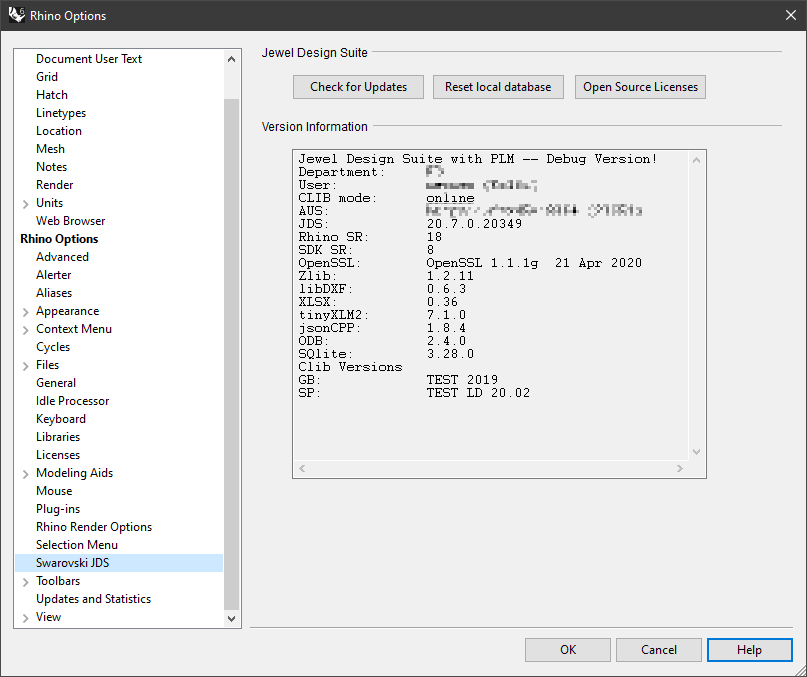This screenshot has height=677, width=807.
Task: Click the Cancel button
Action: coord(659,650)
